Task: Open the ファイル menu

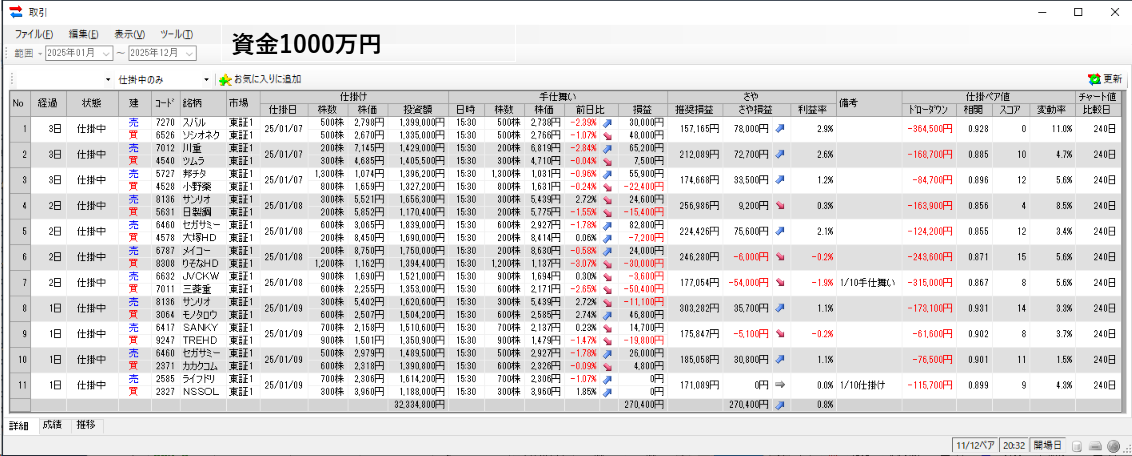Action: point(34,34)
